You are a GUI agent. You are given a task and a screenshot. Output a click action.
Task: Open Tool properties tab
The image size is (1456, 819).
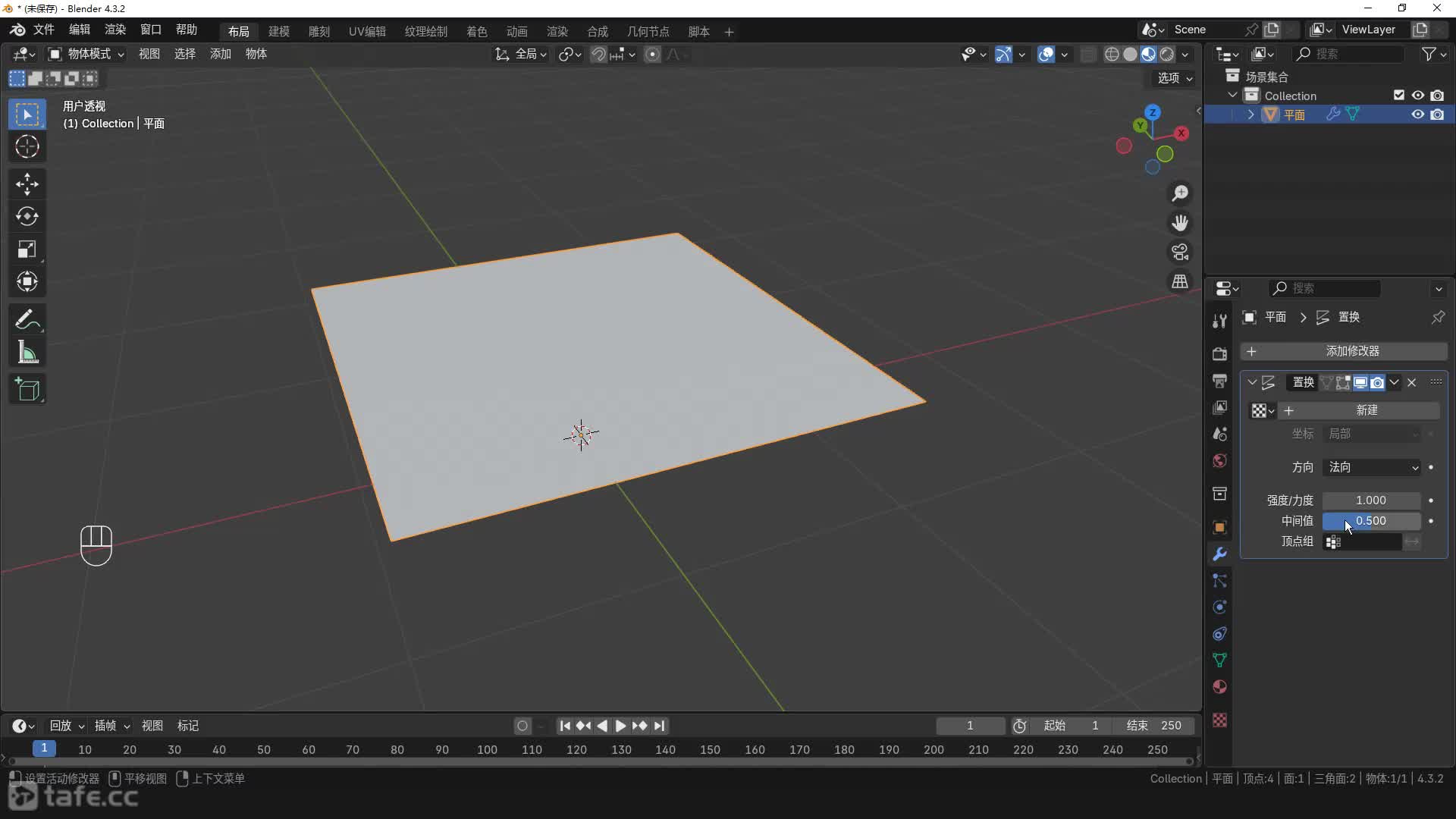[x=1219, y=321]
